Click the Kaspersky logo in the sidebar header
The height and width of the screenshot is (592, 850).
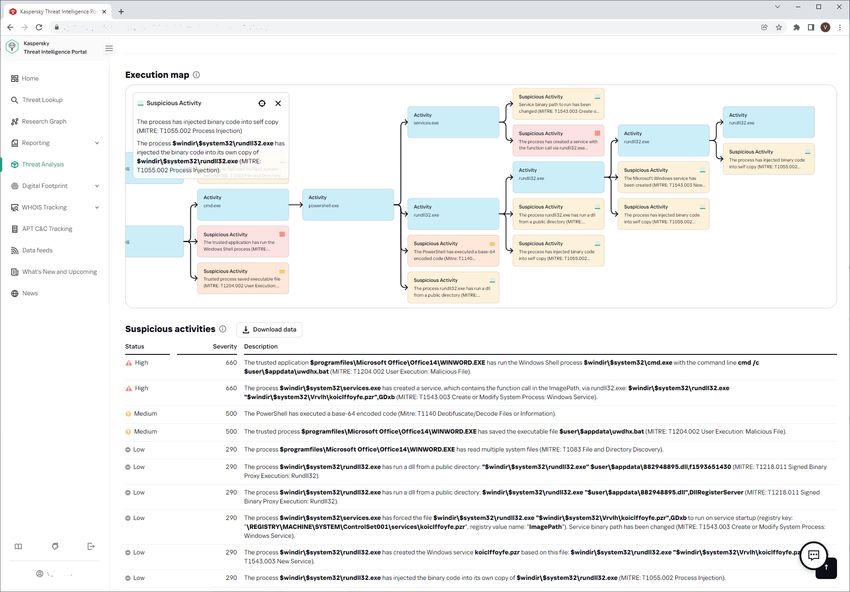coord(12,47)
